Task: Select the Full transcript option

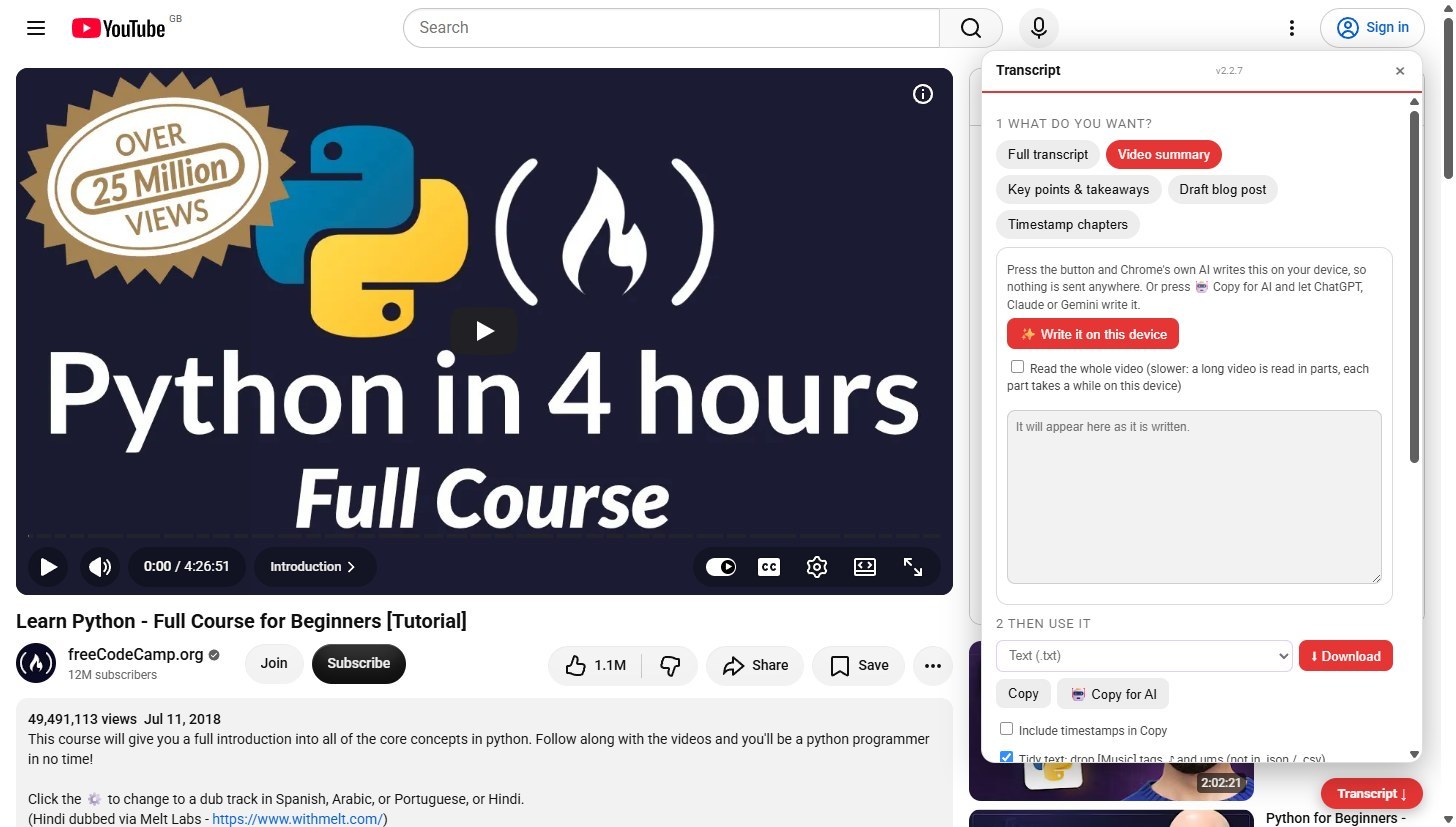Action: [1048, 155]
